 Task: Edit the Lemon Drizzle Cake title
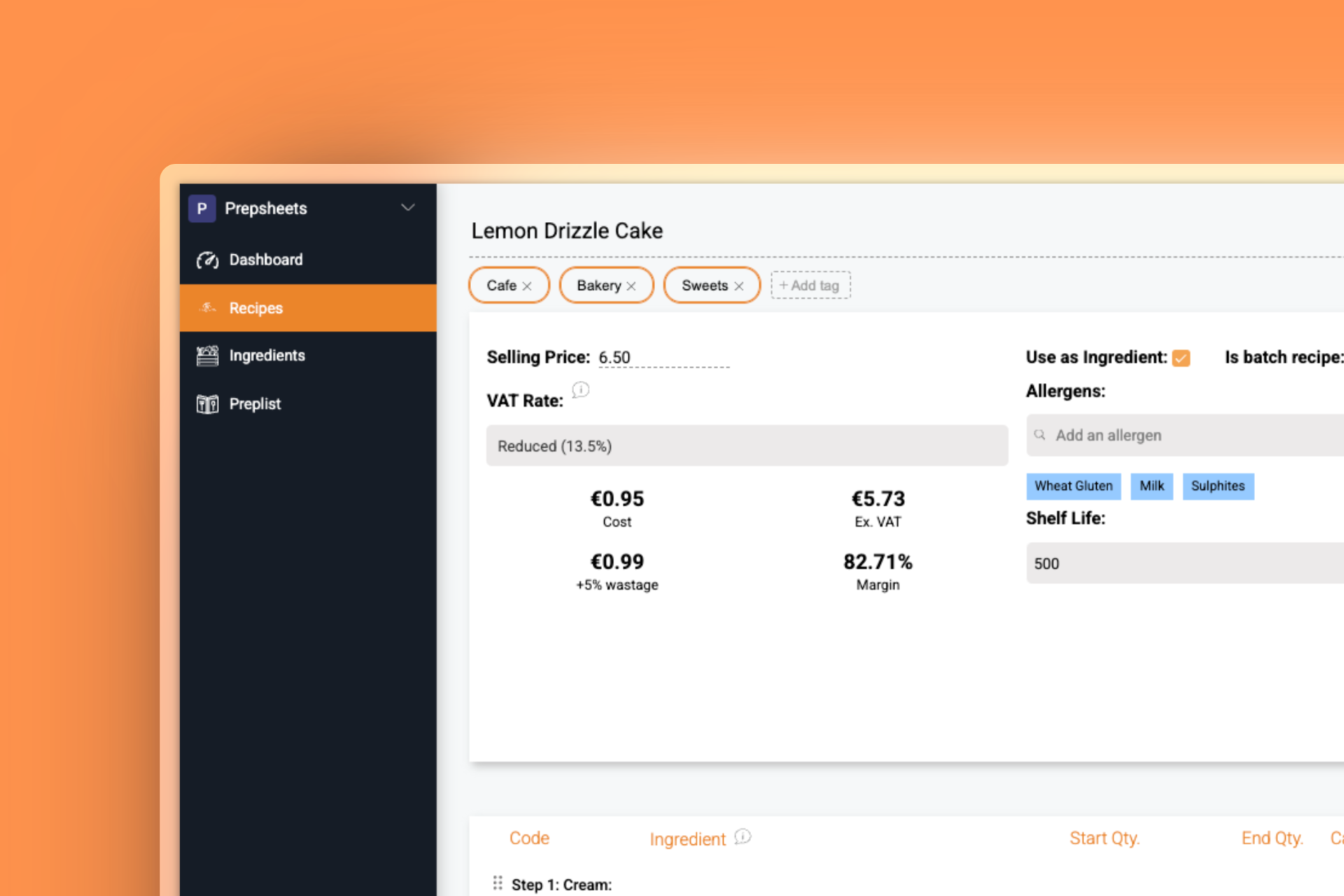click(x=567, y=231)
